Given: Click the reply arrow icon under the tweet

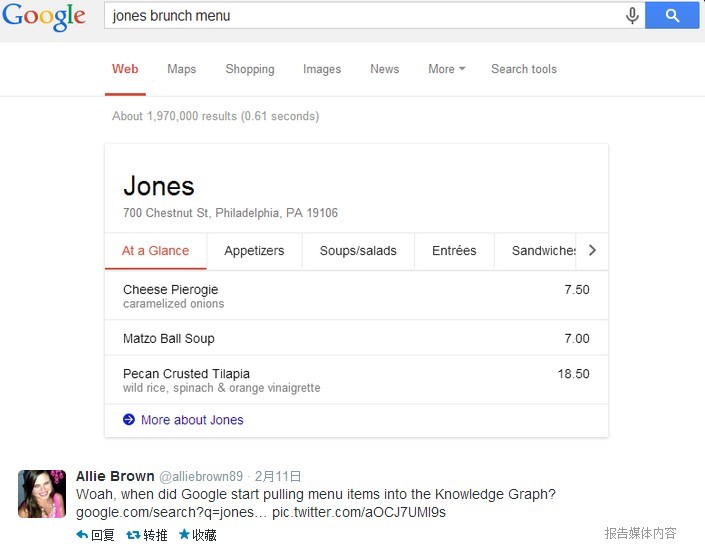Looking at the screenshot, I should (x=82, y=535).
